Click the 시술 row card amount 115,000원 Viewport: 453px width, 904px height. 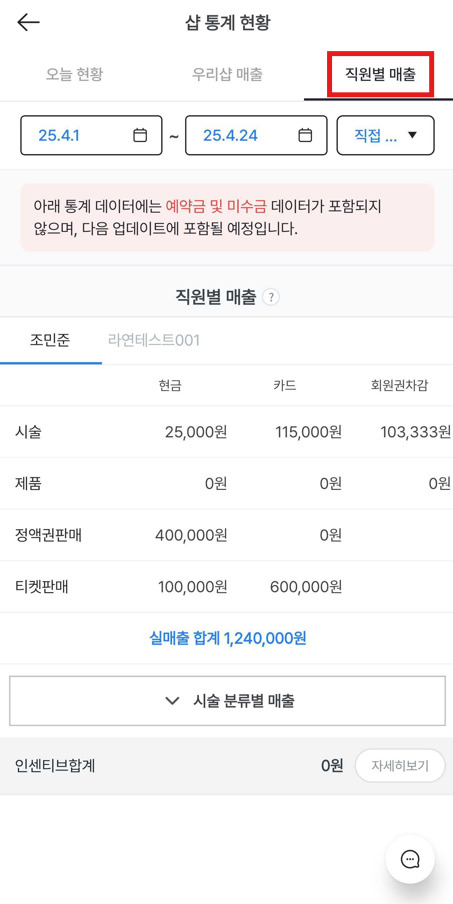306,432
